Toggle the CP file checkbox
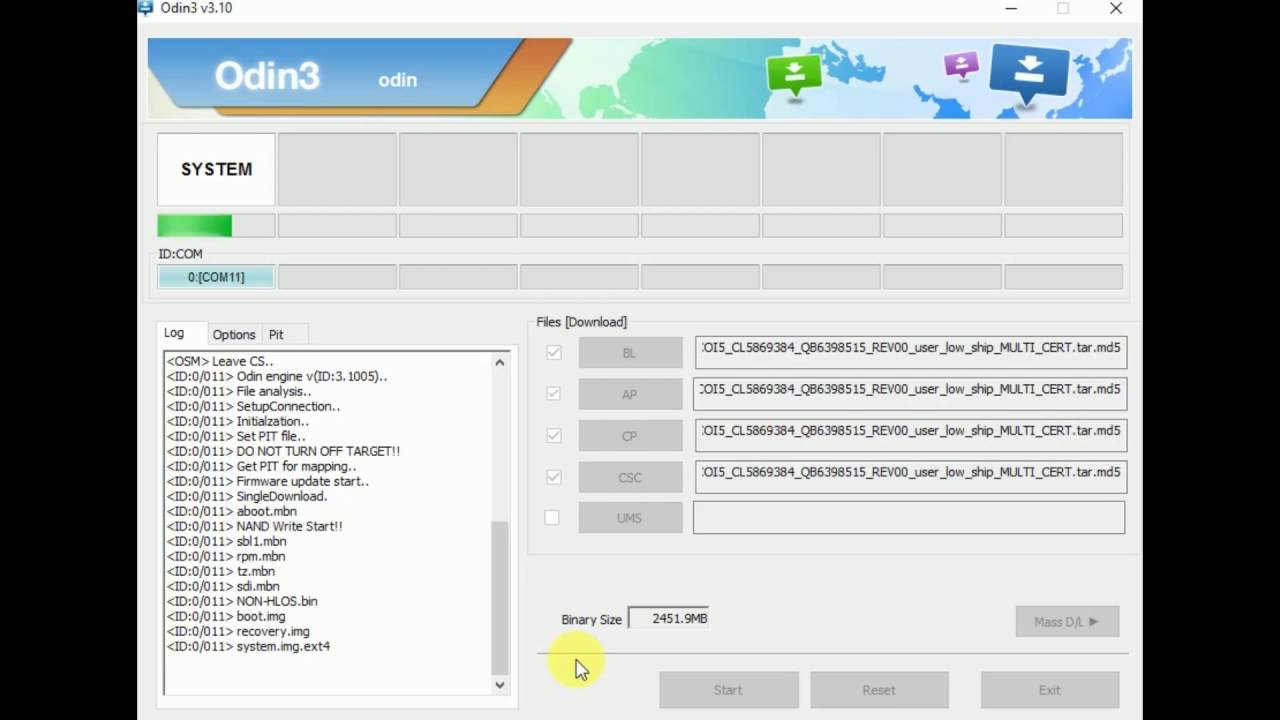1280x720 pixels. (553, 436)
